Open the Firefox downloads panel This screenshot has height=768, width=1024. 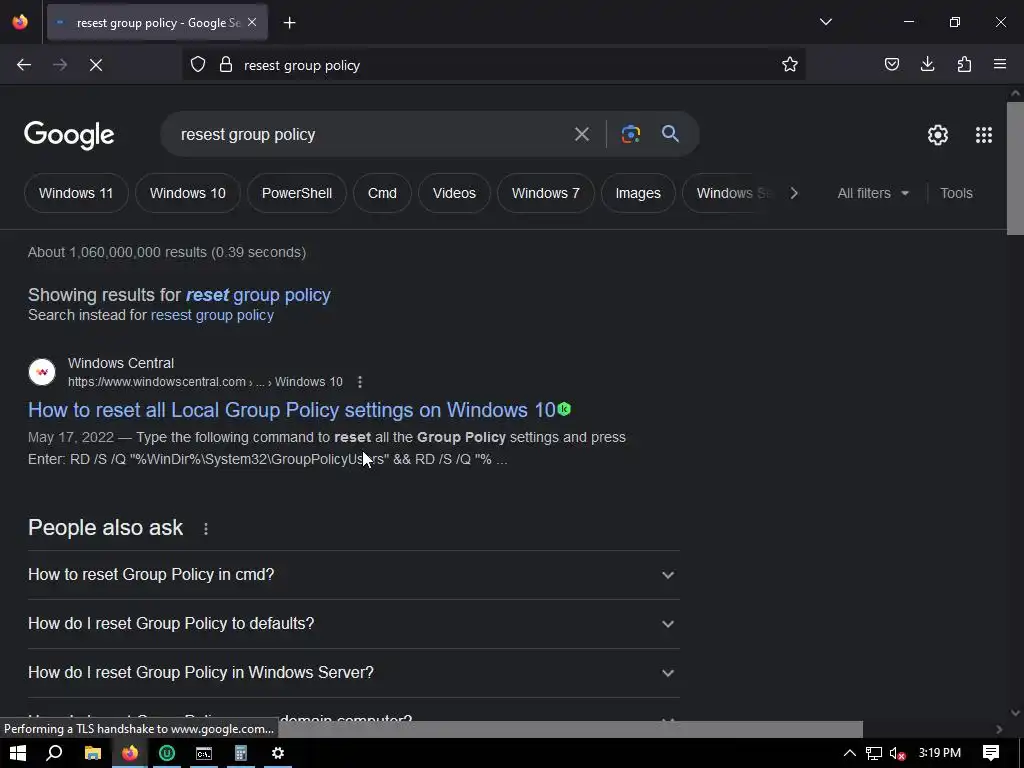927,64
